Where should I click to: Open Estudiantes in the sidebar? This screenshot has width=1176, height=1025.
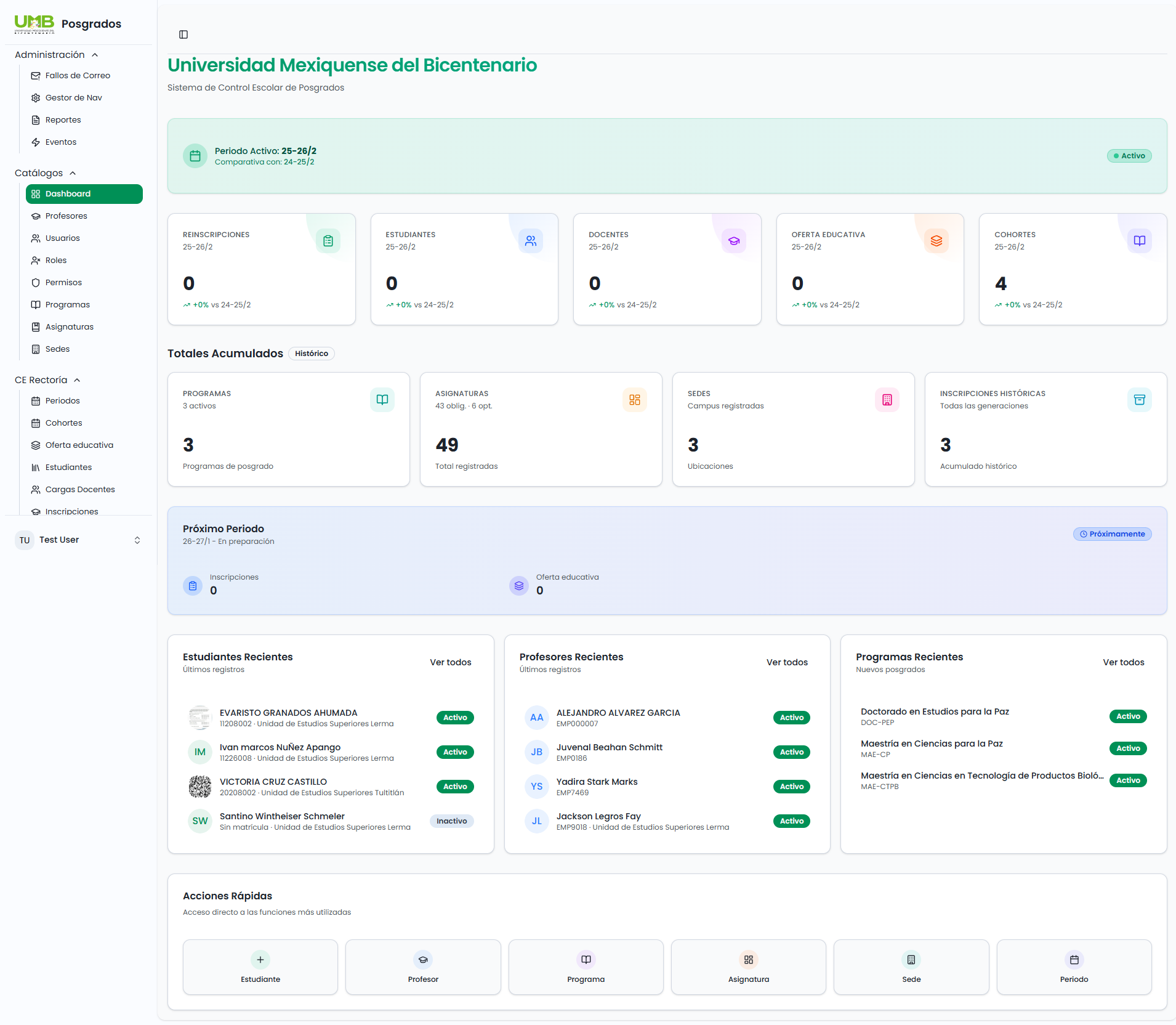click(x=84, y=468)
